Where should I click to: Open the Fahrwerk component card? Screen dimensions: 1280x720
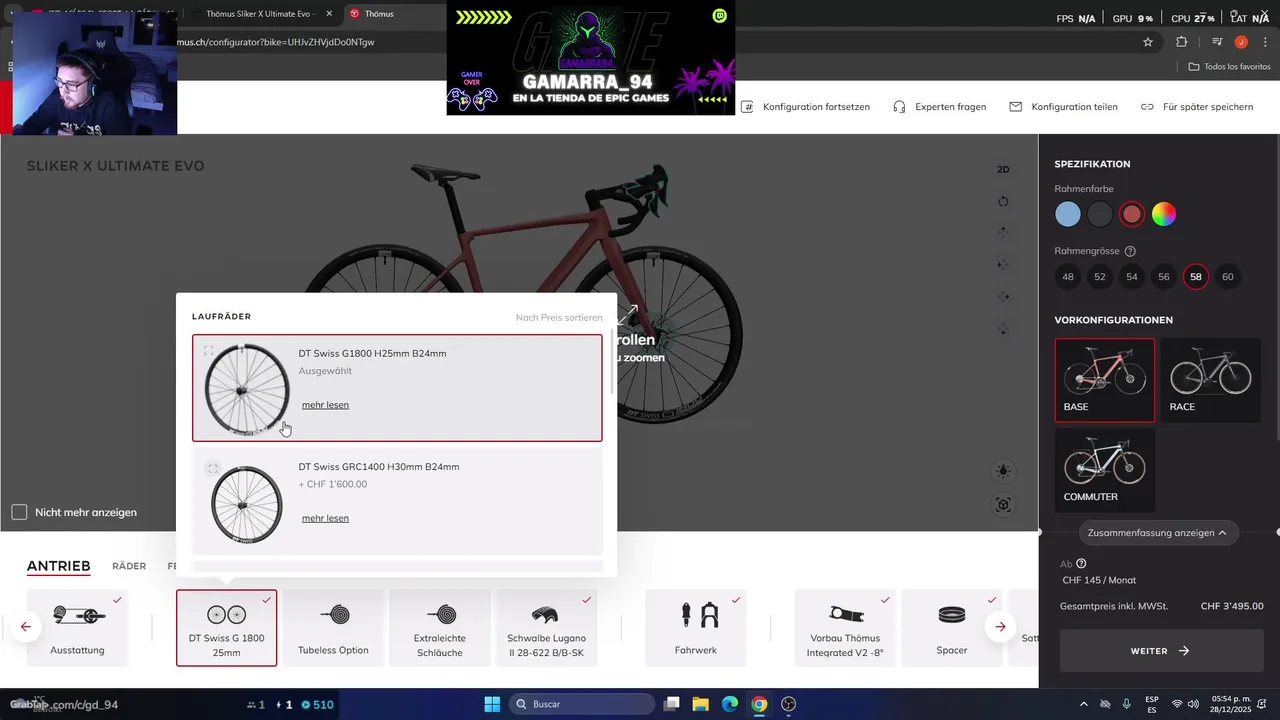(696, 628)
